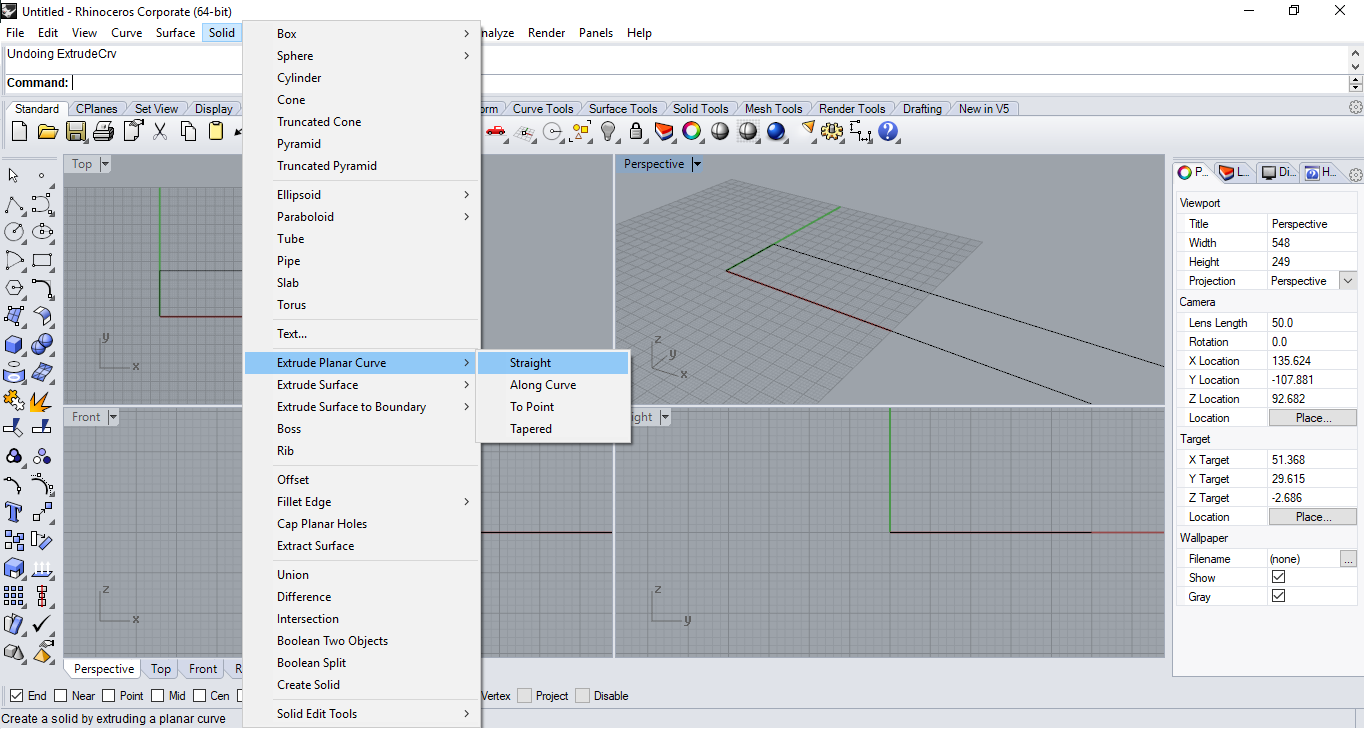
Task: Disable the End object snap checkbox
Action: [x=16, y=696]
